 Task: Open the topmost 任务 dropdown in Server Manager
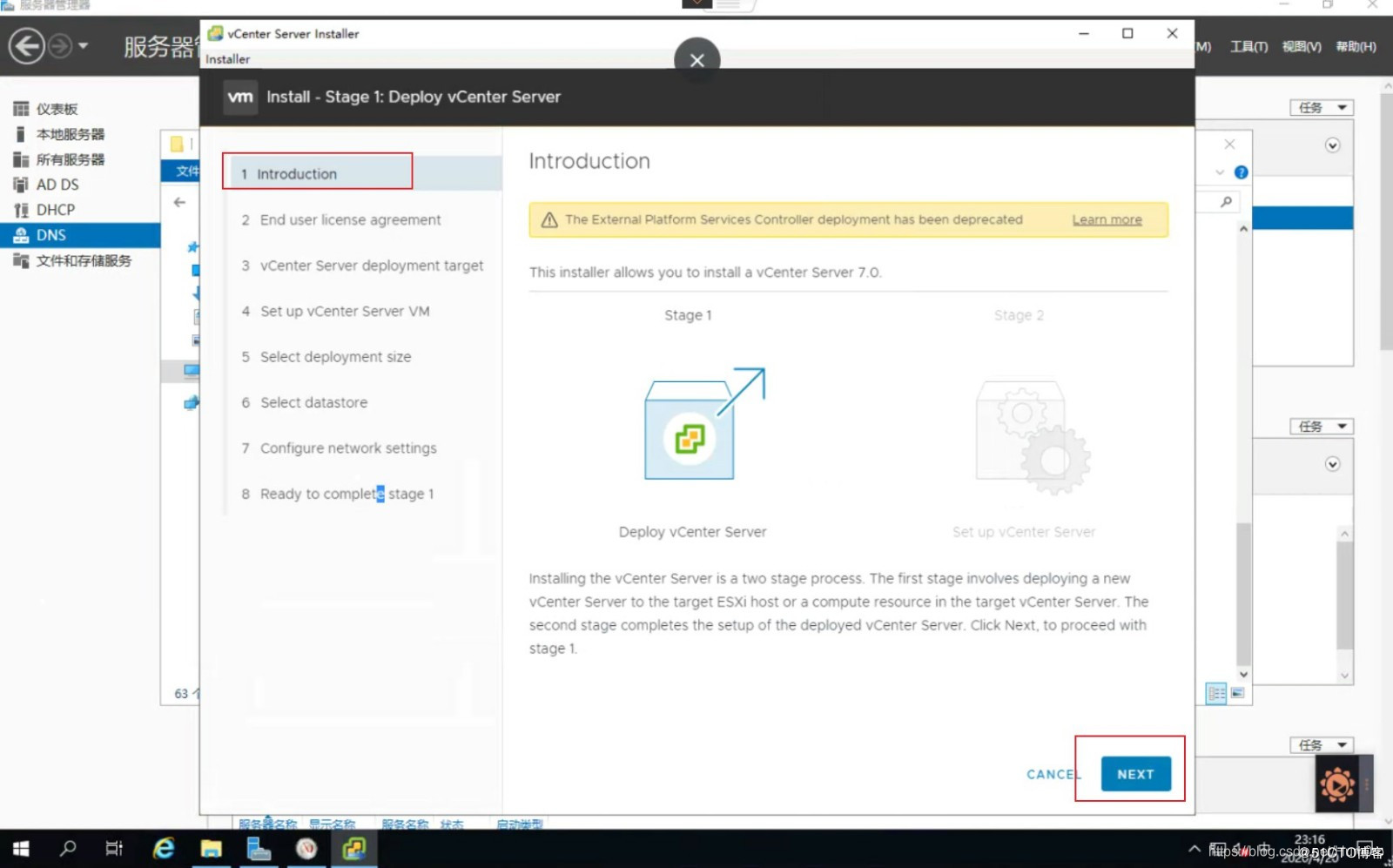1322,108
